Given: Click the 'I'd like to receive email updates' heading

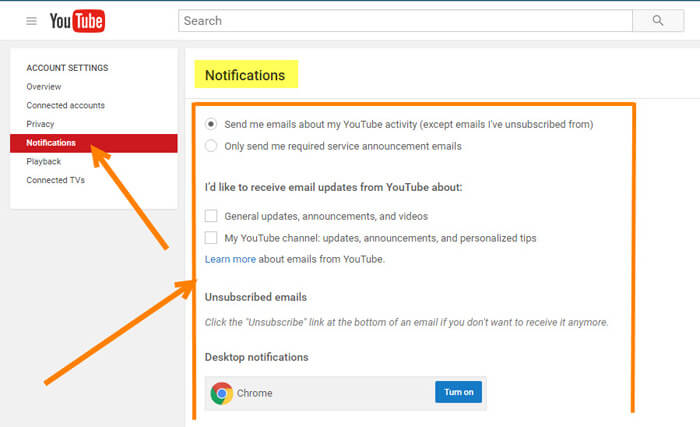Looking at the screenshot, I should click(x=333, y=187).
